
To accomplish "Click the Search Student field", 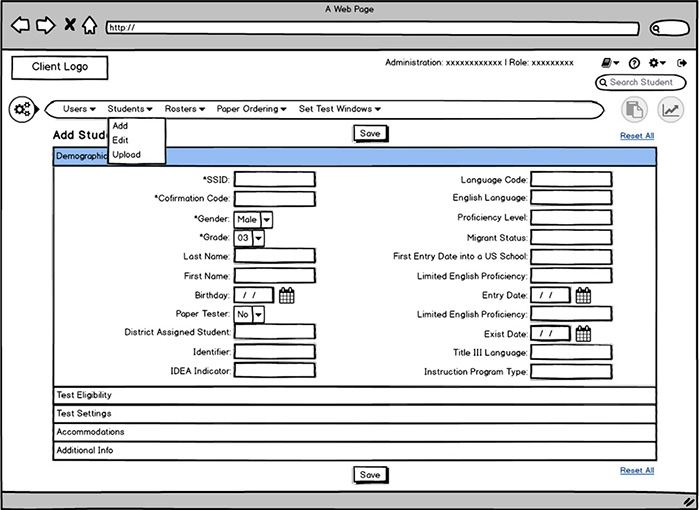I will (x=641, y=82).
